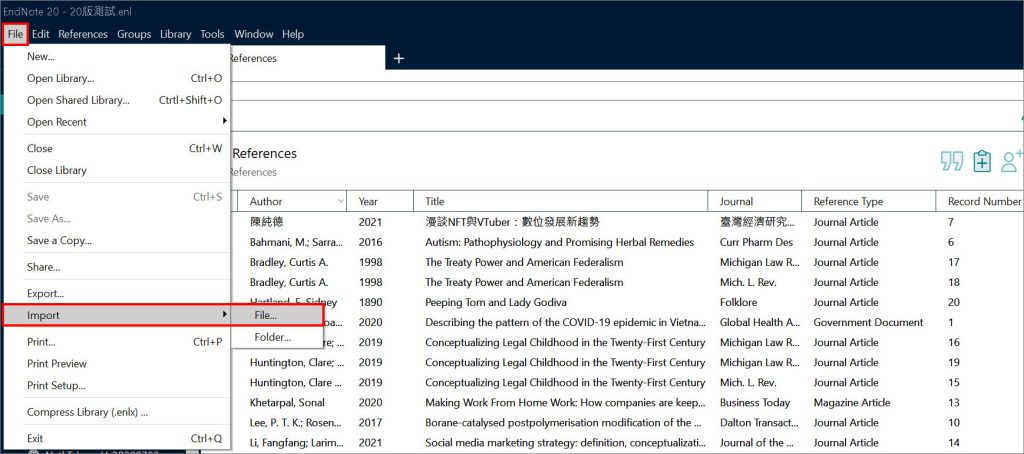Select Close Library menu entry
This screenshot has width=1024, height=454.
coord(117,170)
